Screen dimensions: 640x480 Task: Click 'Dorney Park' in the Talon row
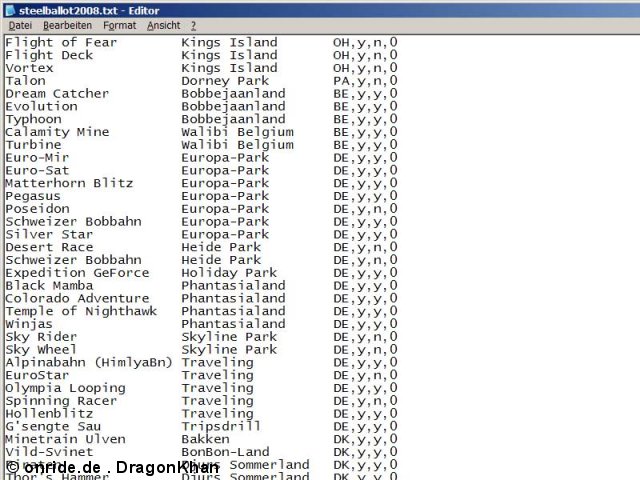tap(225, 81)
